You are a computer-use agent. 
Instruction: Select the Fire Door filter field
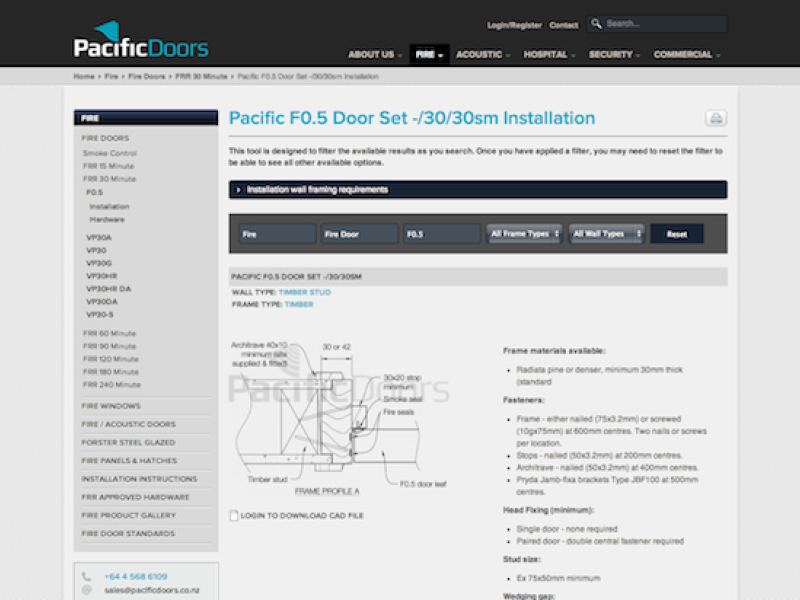(358, 232)
